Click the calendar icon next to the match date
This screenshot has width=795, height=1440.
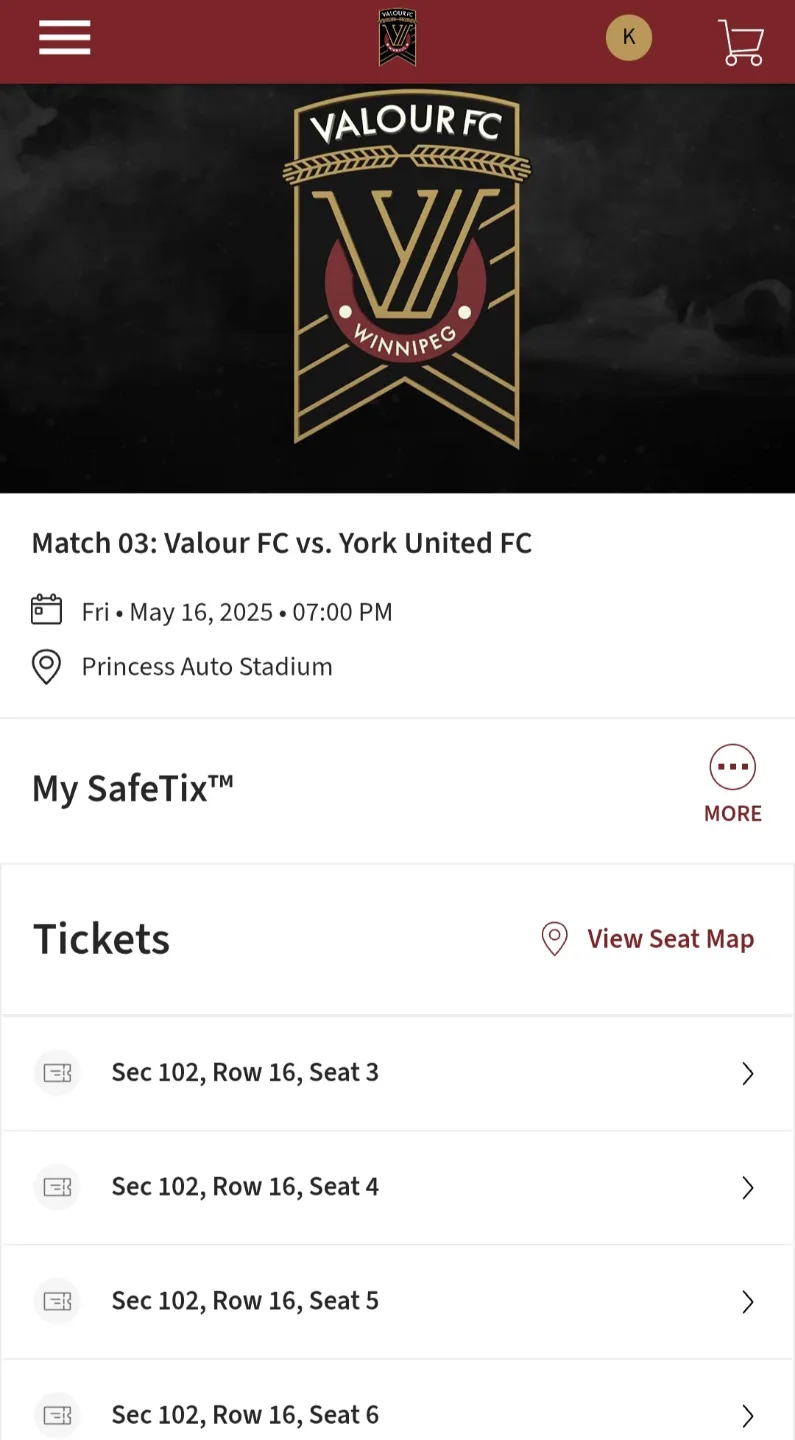click(47, 610)
